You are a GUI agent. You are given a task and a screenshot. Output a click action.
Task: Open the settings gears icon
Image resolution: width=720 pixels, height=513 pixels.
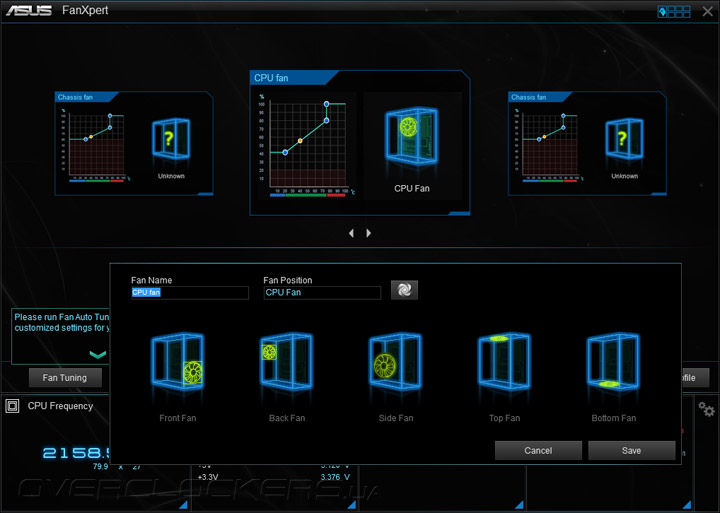[x=706, y=409]
